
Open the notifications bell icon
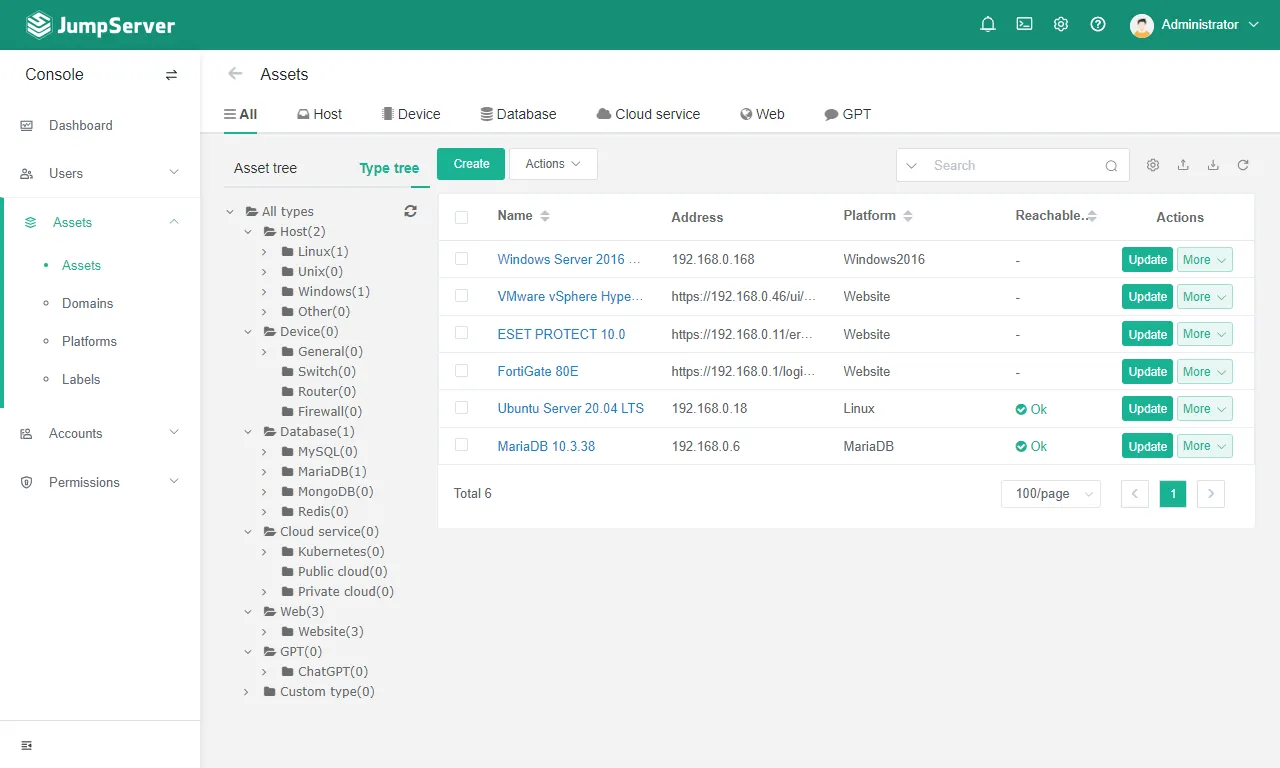point(988,25)
